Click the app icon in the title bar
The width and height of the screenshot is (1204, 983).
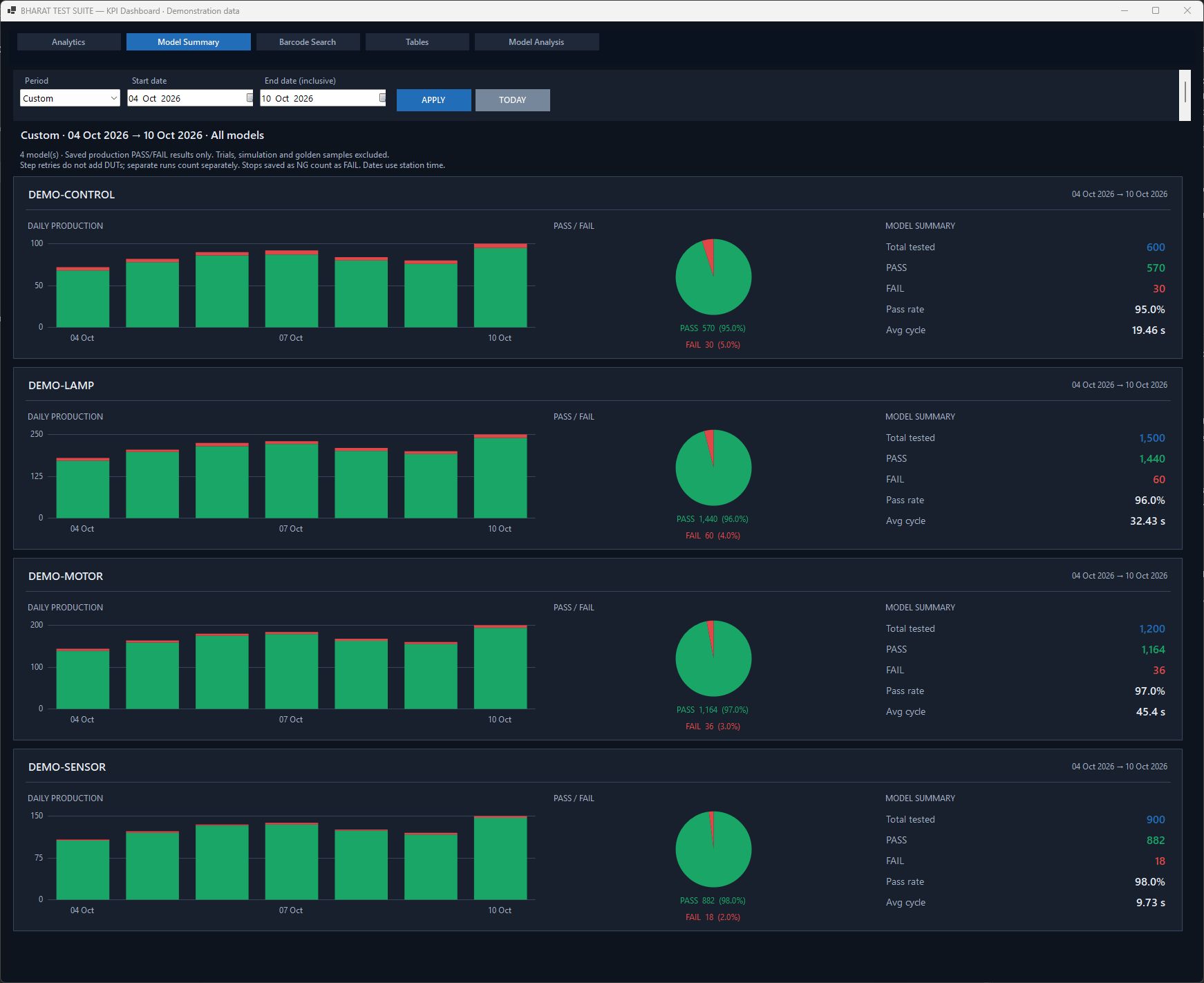[x=11, y=10]
